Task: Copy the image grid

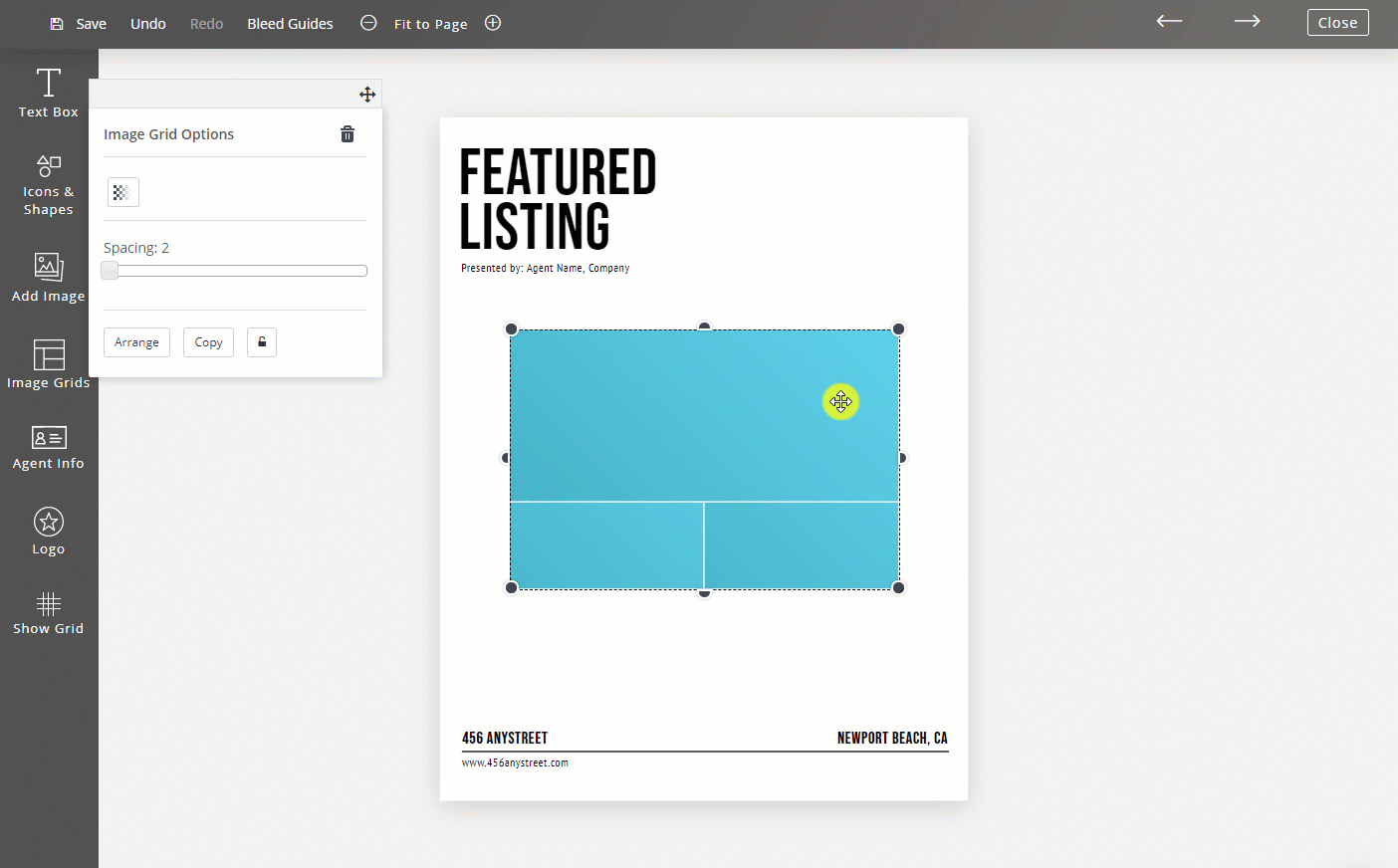Action: pyautogui.click(x=207, y=341)
